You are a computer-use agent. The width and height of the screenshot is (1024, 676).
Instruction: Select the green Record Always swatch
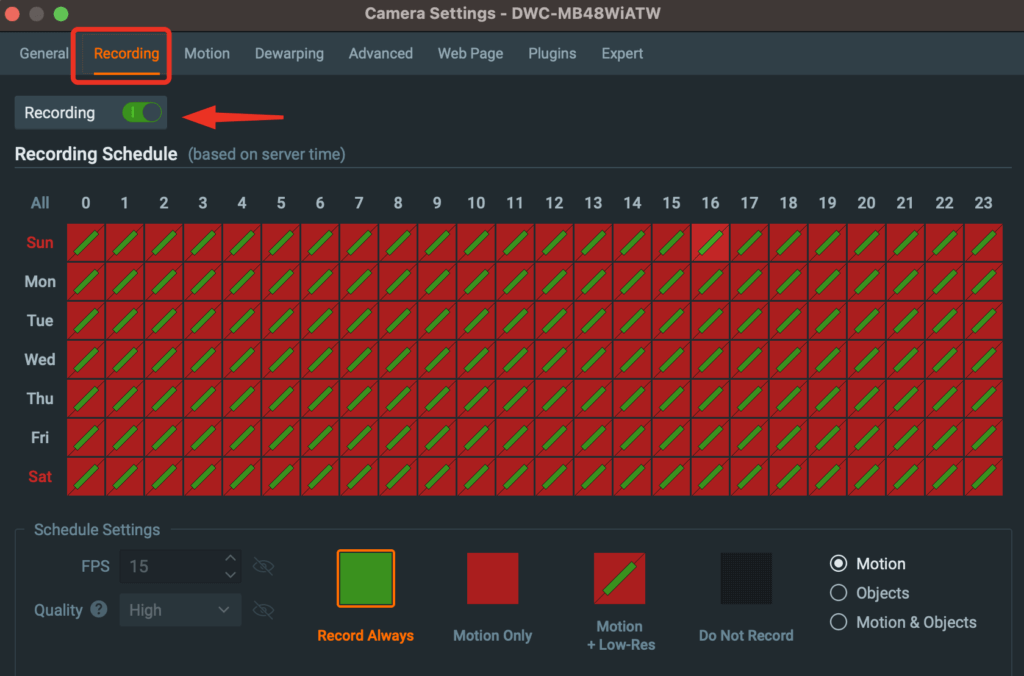[366, 579]
